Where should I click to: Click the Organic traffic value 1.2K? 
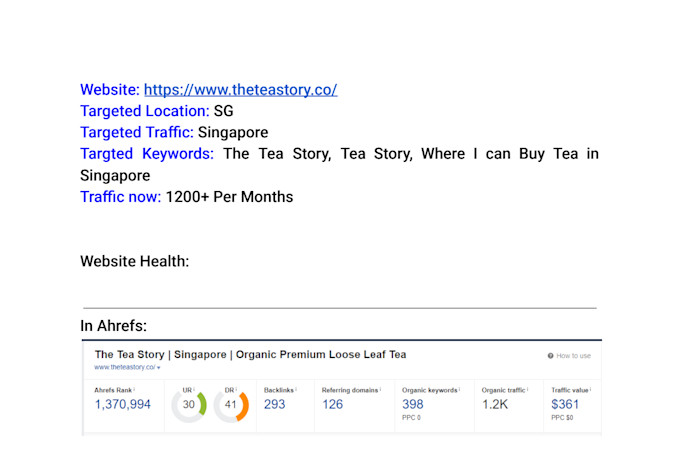(x=495, y=404)
